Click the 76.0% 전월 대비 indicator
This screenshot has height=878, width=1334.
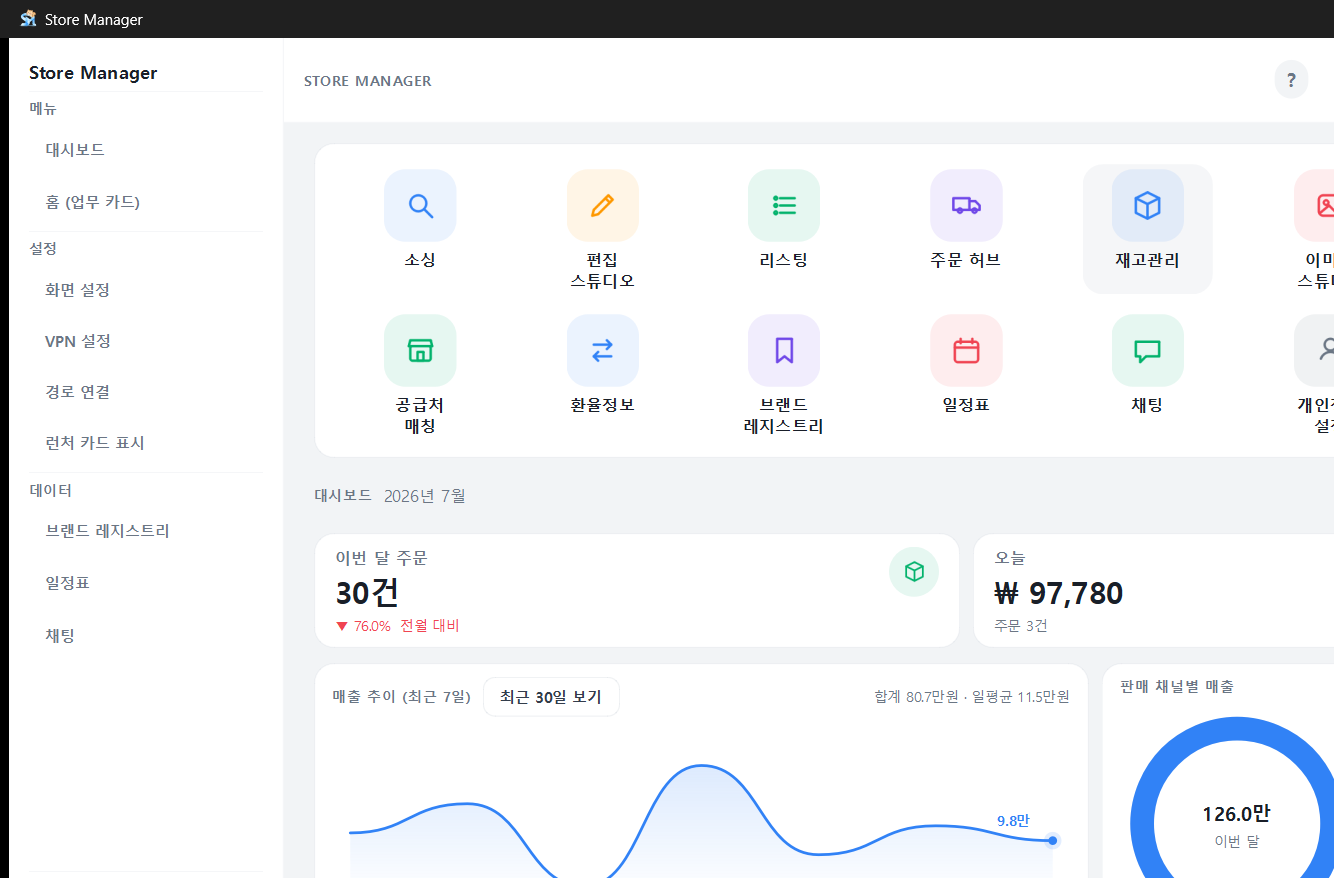tap(397, 626)
